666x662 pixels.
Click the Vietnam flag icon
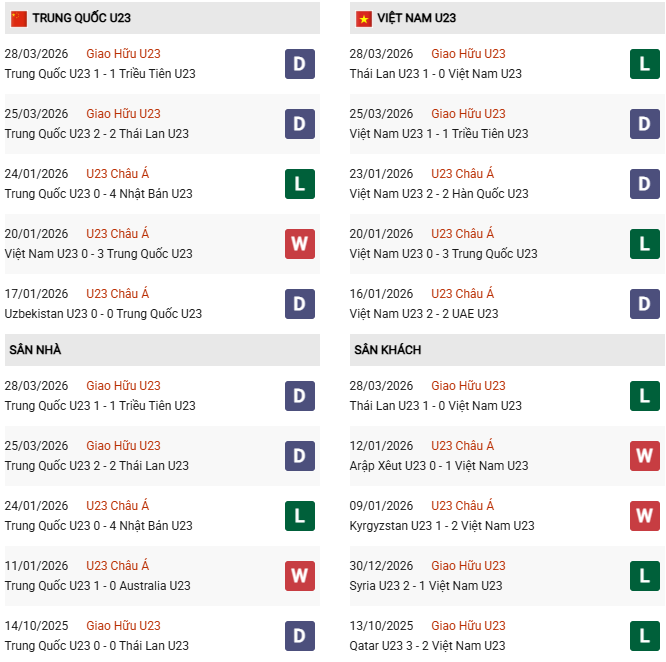click(363, 18)
